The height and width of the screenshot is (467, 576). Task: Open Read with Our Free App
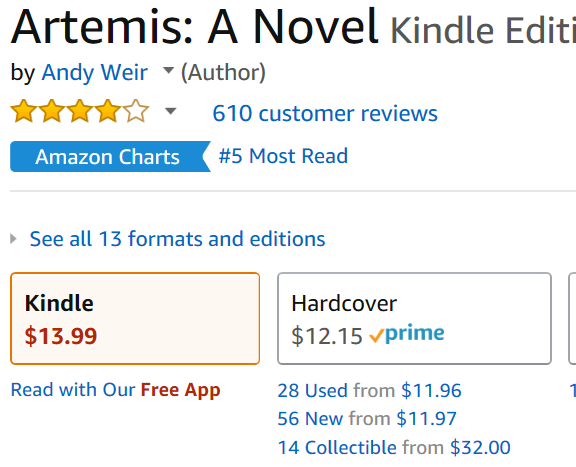(115, 390)
